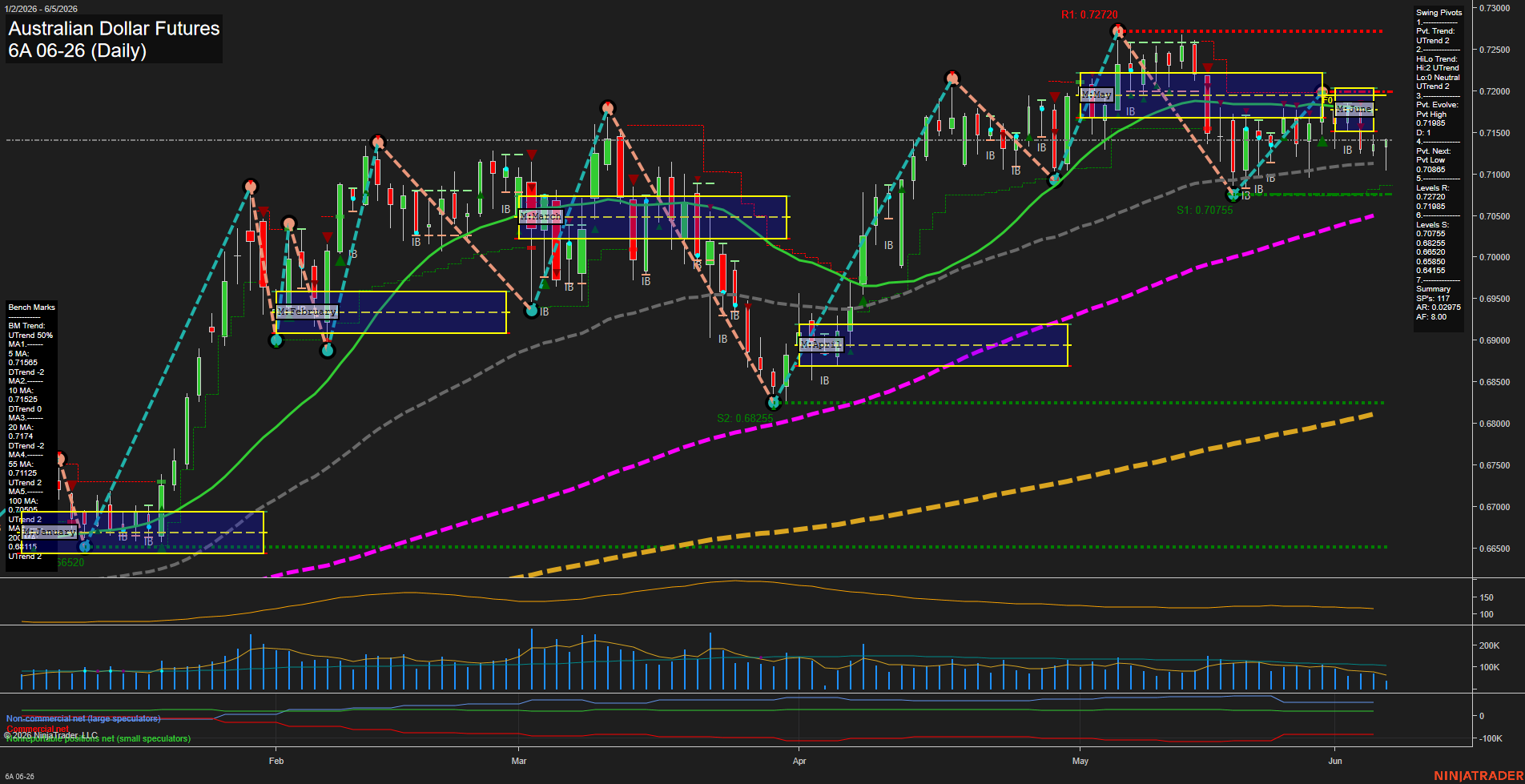Click the M:February monthly range label
1525x784 pixels.
click(x=307, y=312)
